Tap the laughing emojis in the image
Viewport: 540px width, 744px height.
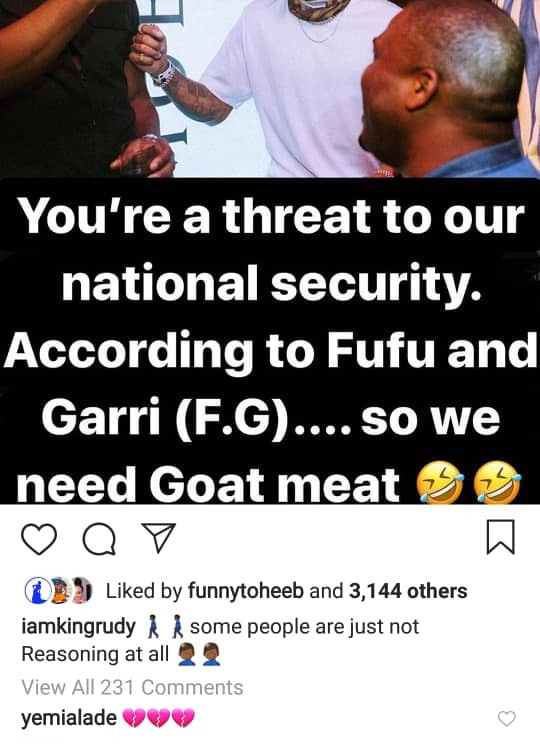tap(468, 483)
